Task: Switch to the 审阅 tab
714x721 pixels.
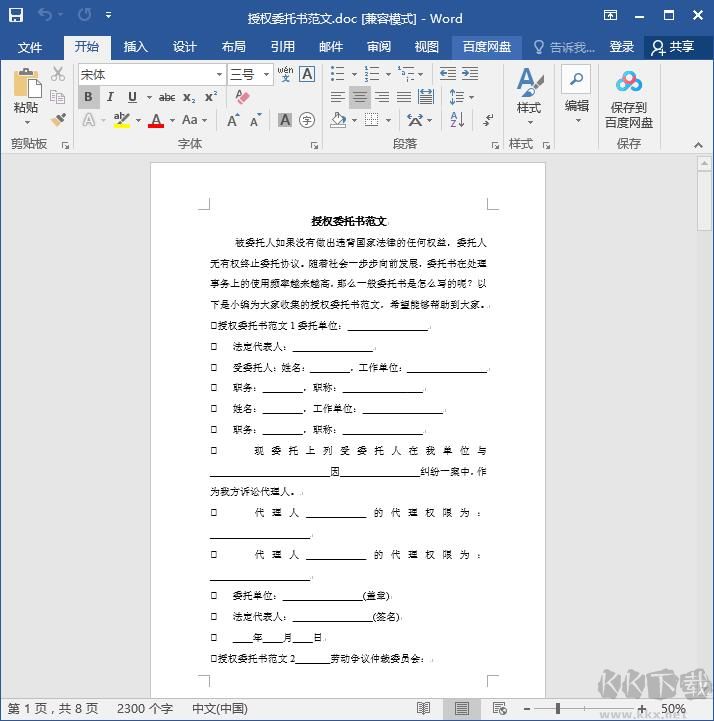Action: [x=379, y=47]
